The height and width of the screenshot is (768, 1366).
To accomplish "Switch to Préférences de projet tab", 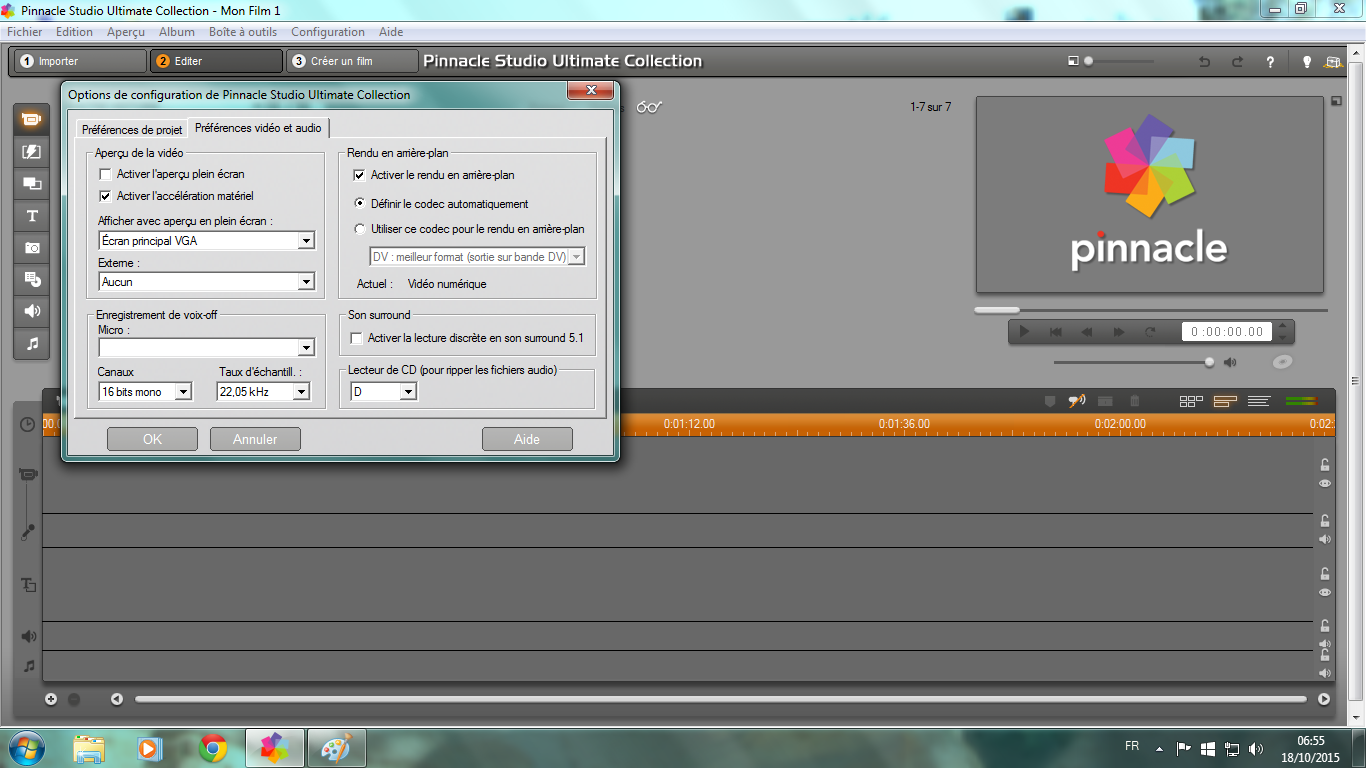I will 132,130.
